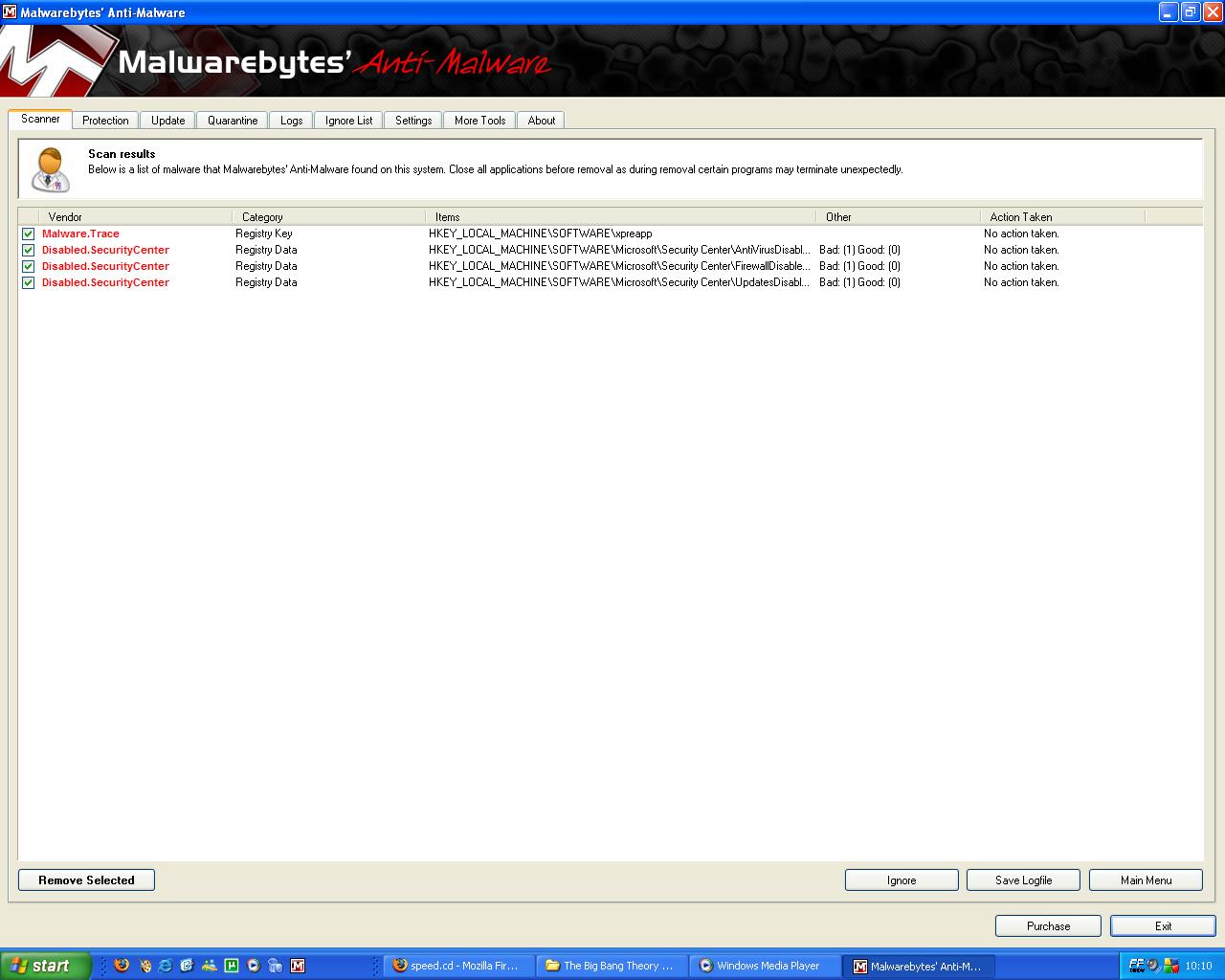The width and height of the screenshot is (1225, 980).
Task: Click 'No action taken.' in Malware.Trace row
Action: [1021, 234]
